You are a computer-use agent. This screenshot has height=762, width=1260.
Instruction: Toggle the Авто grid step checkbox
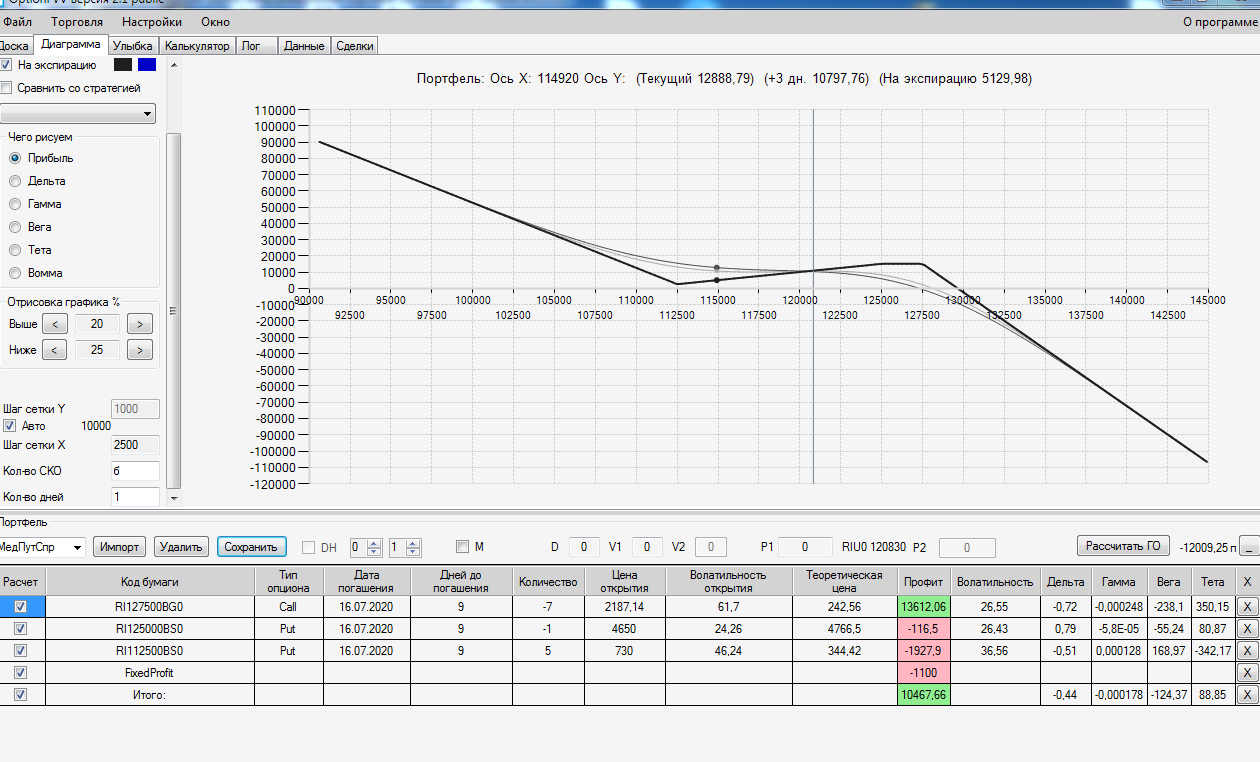[9, 426]
